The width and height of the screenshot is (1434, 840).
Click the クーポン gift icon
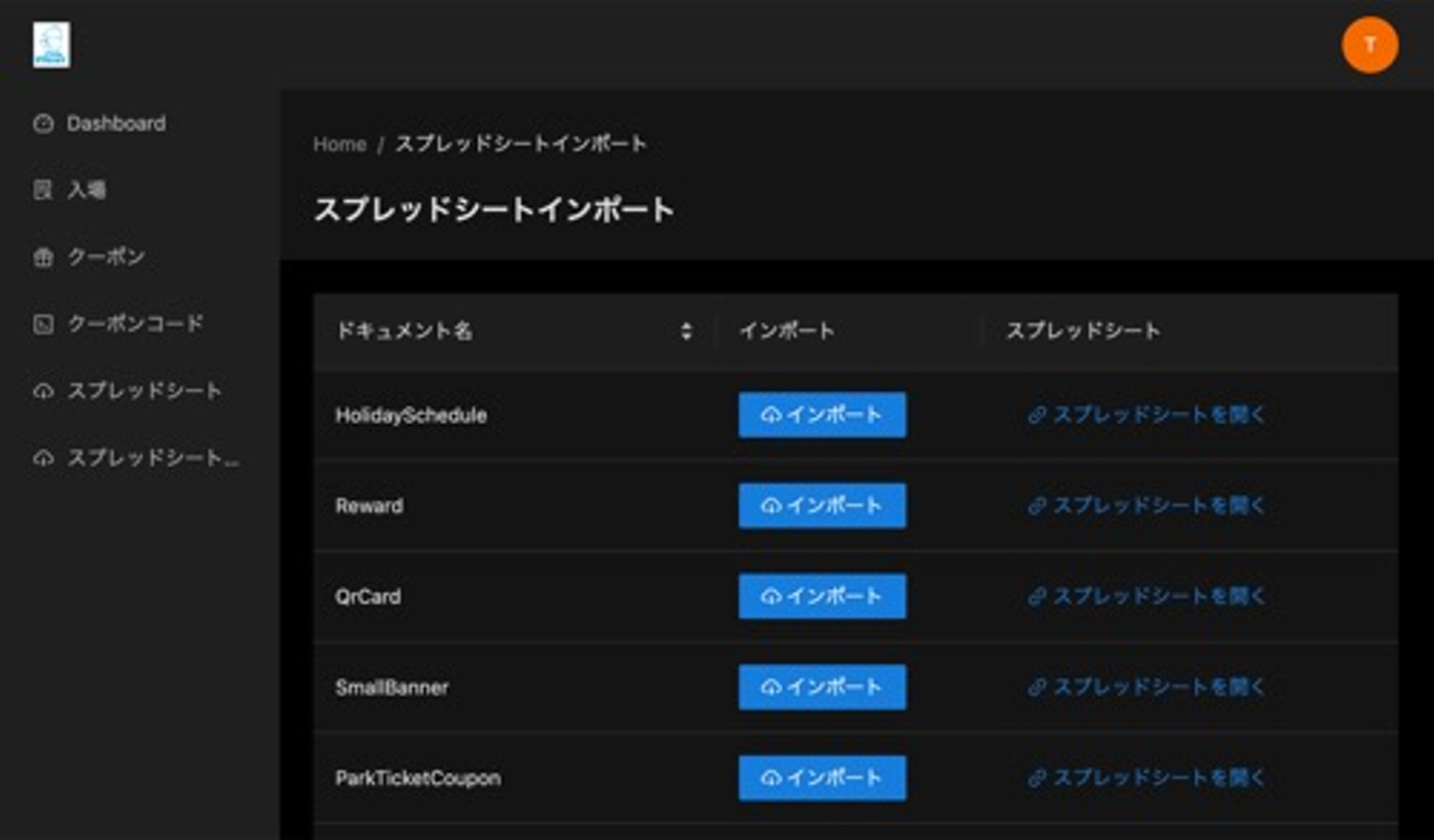click(x=43, y=257)
